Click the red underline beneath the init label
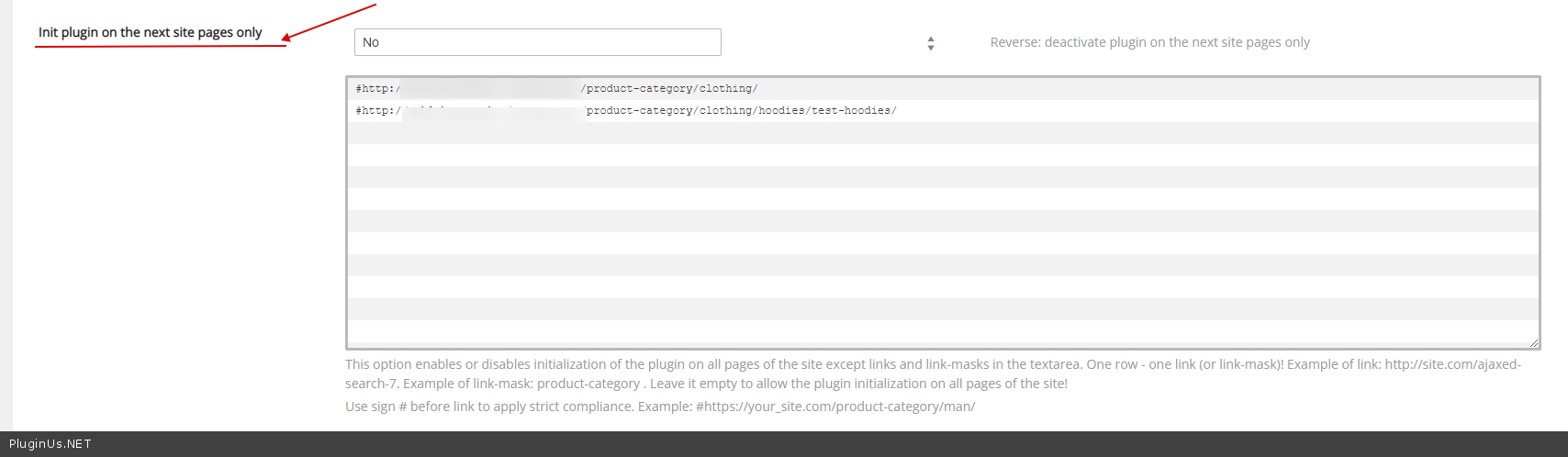This screenshot has height=457, width=1568. [x=161, y=46]
